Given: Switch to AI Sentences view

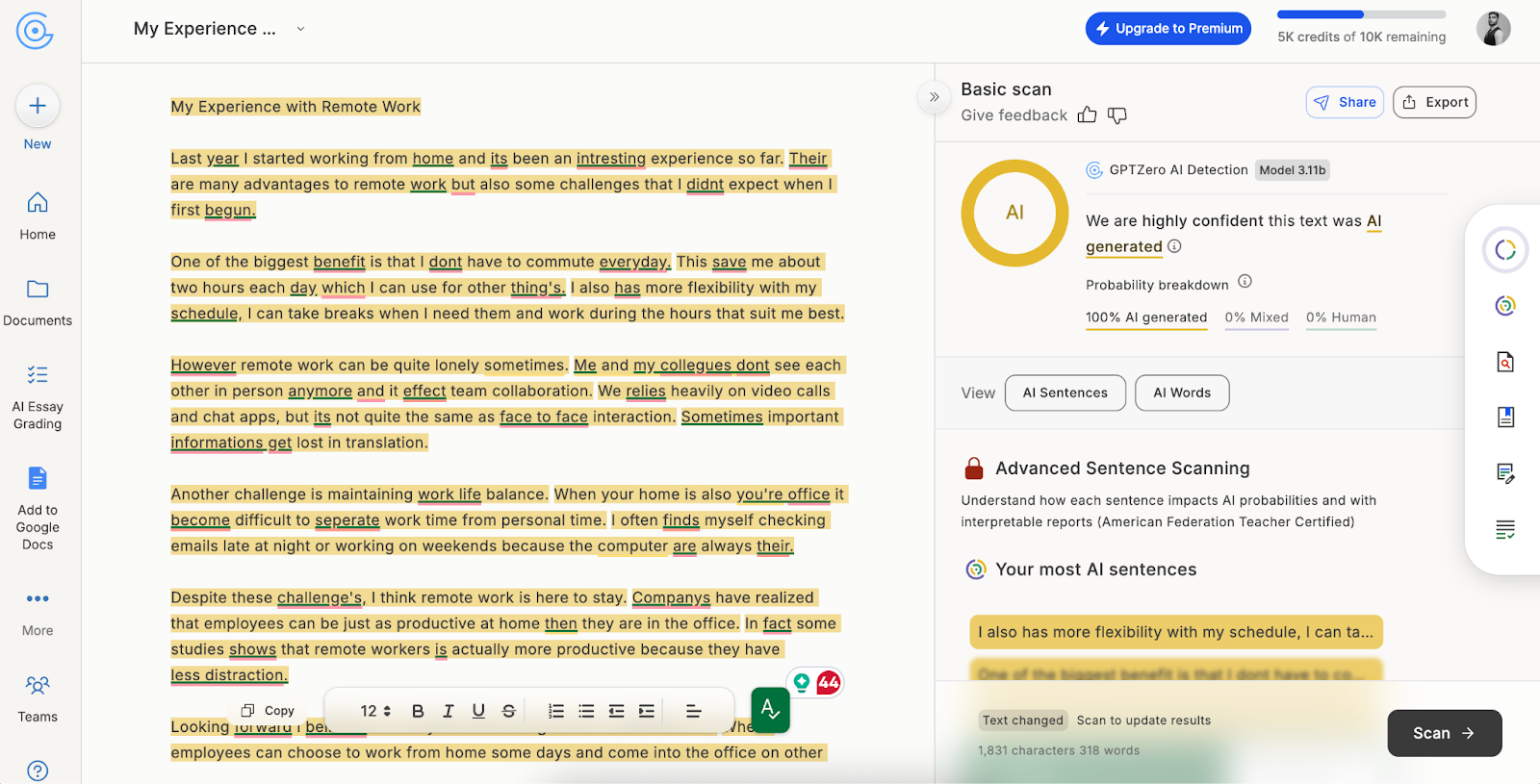Looking at the screenshot, I should (x=1065, y=392).
